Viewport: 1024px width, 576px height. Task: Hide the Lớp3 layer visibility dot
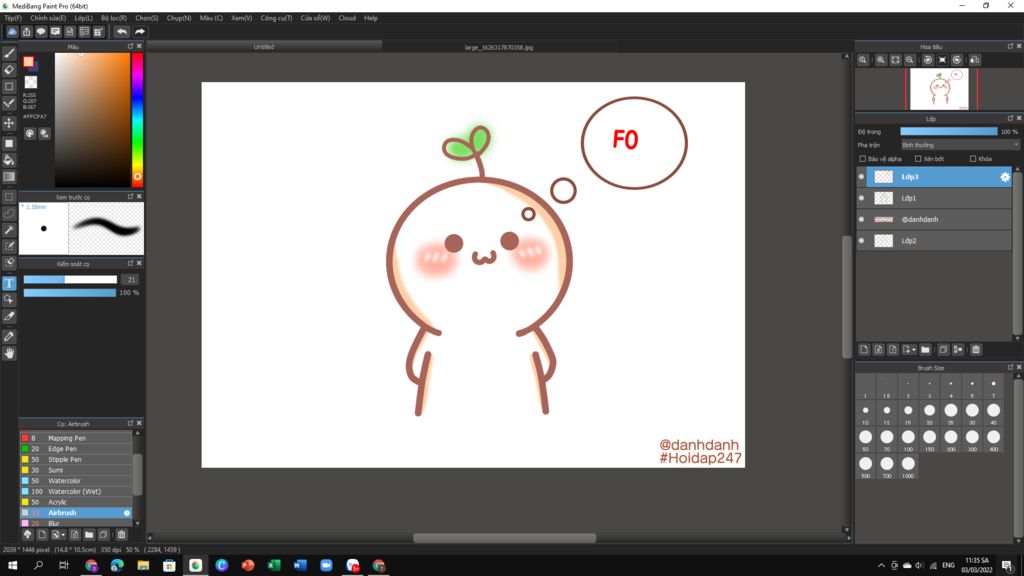coord(861,177)
